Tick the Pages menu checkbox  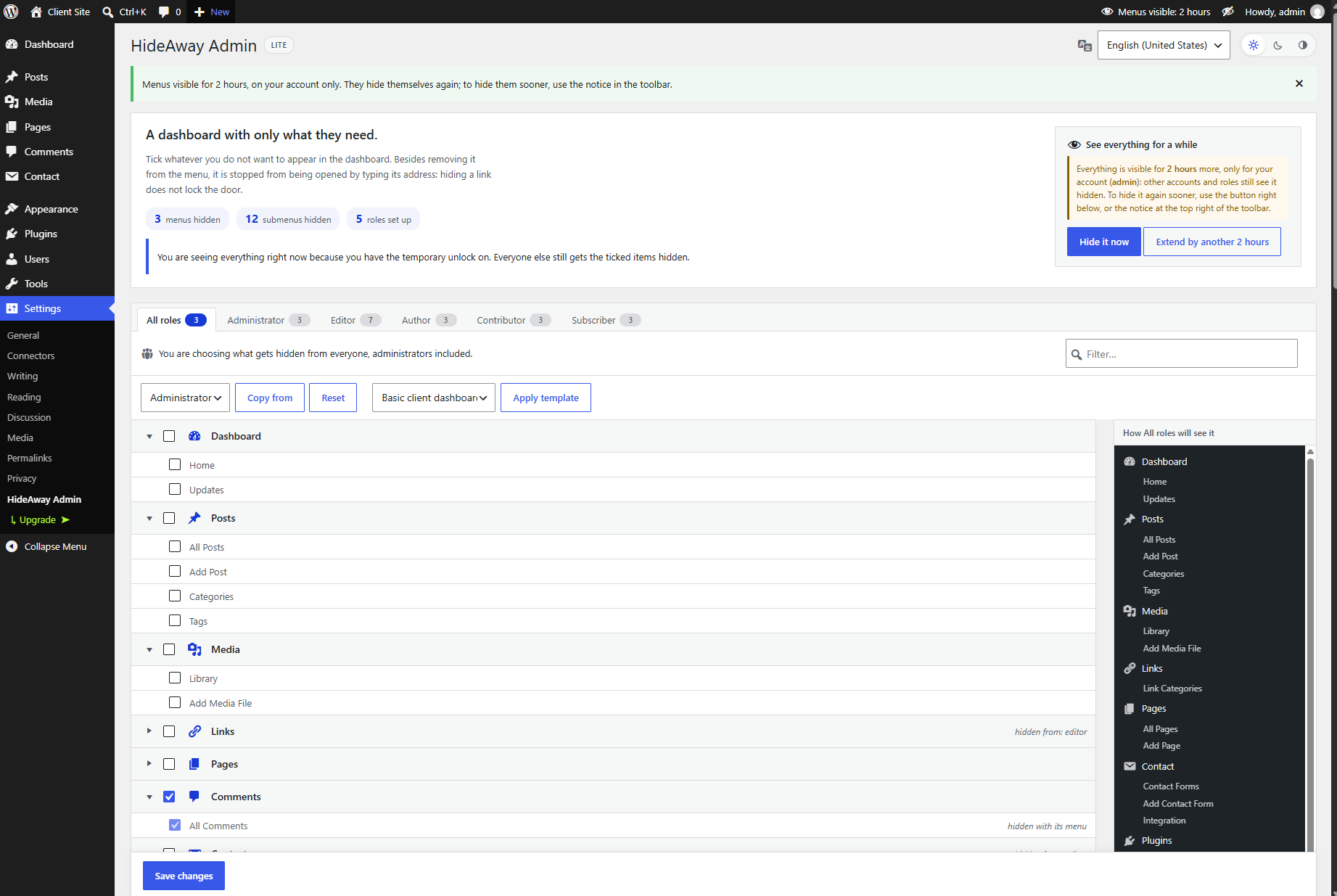(169, 764)
